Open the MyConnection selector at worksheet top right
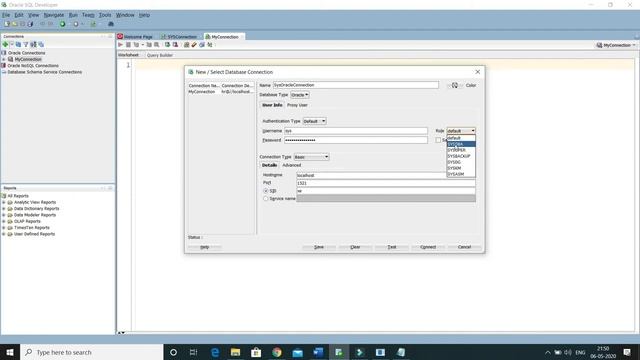 616,45
